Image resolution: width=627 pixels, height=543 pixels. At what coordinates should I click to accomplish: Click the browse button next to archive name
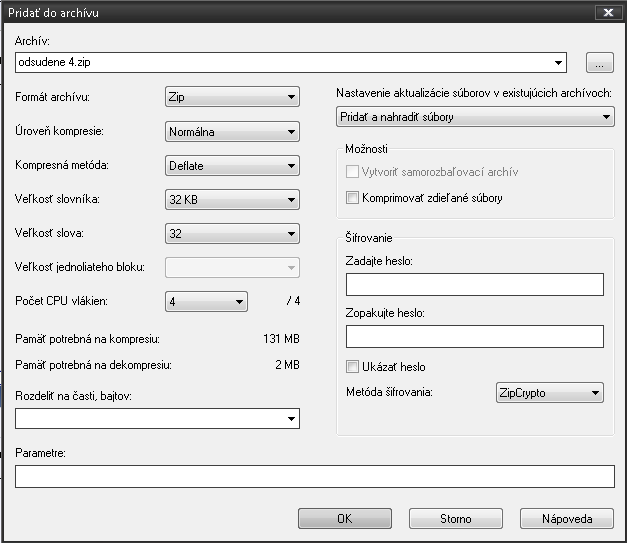click(x=599, y=63)
